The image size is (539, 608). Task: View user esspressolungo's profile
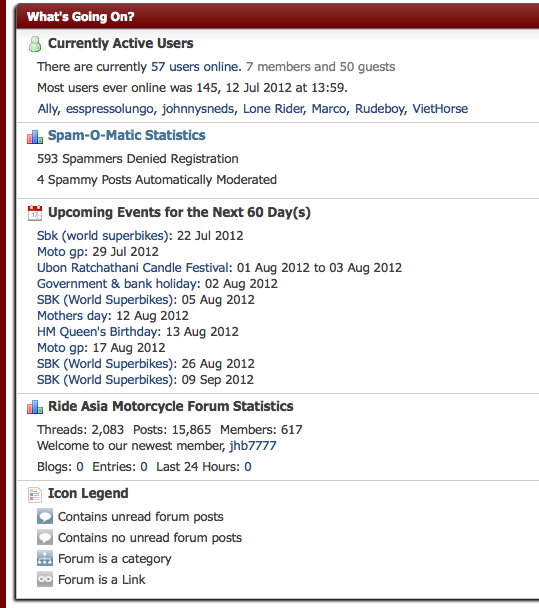tap(110, 109)
